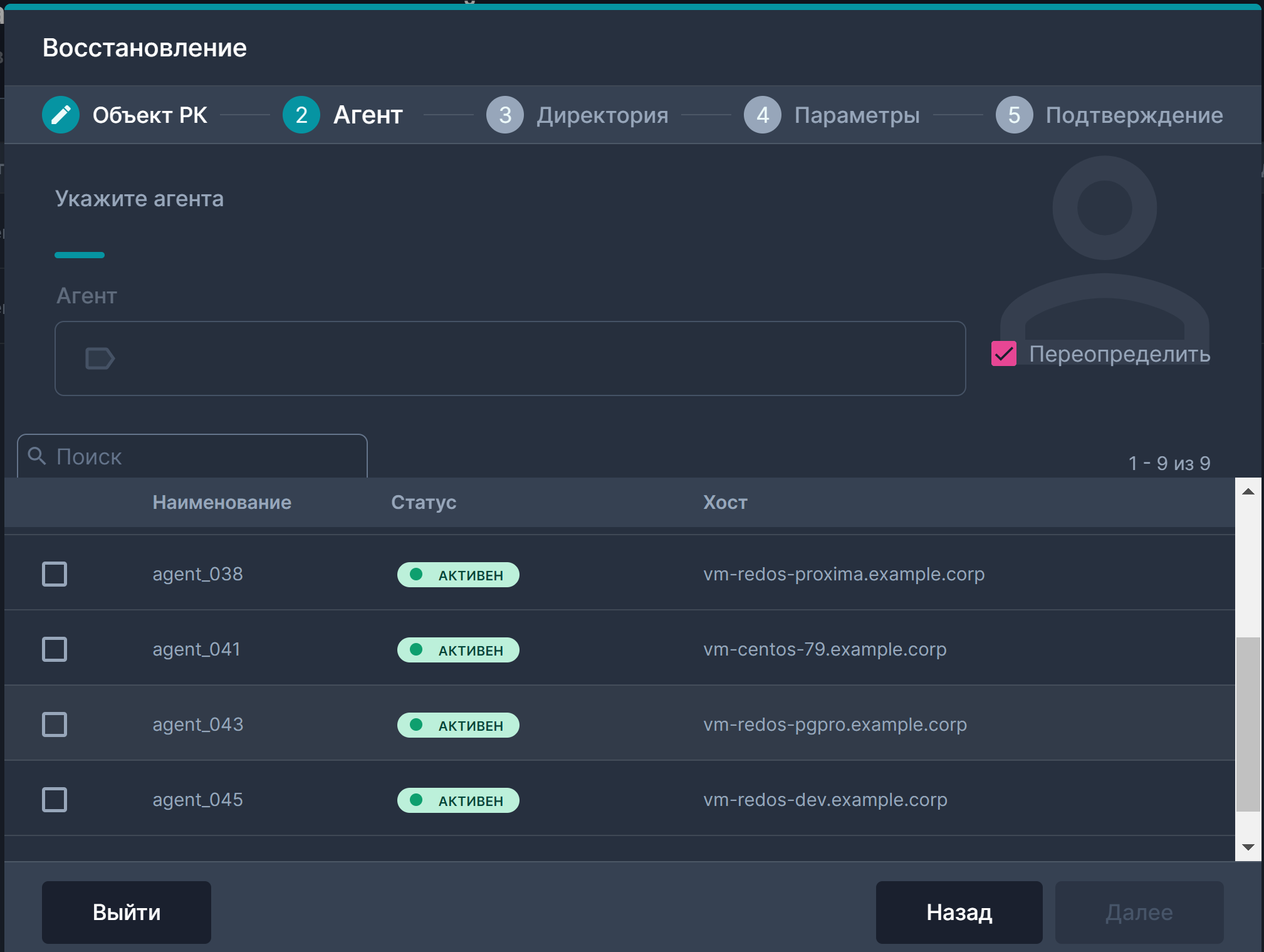
Task: Click the pencil edit icon for Объект РК
Action: tap(61, 115)
